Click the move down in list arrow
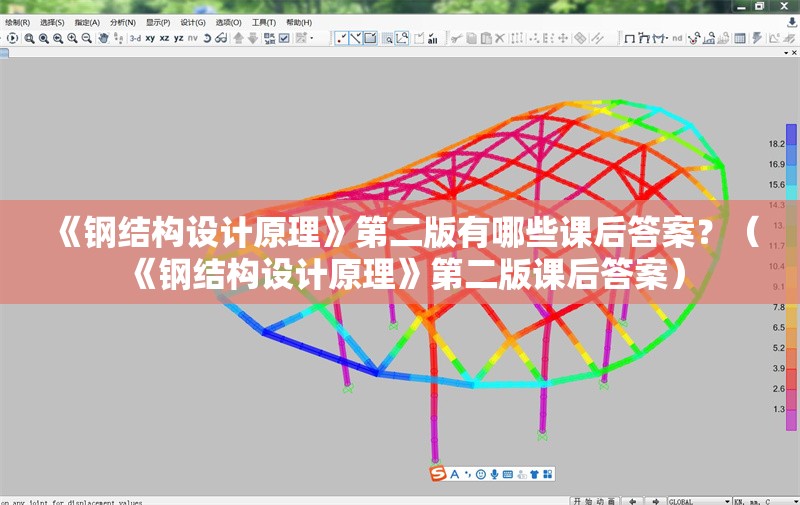 coord(253,38)
